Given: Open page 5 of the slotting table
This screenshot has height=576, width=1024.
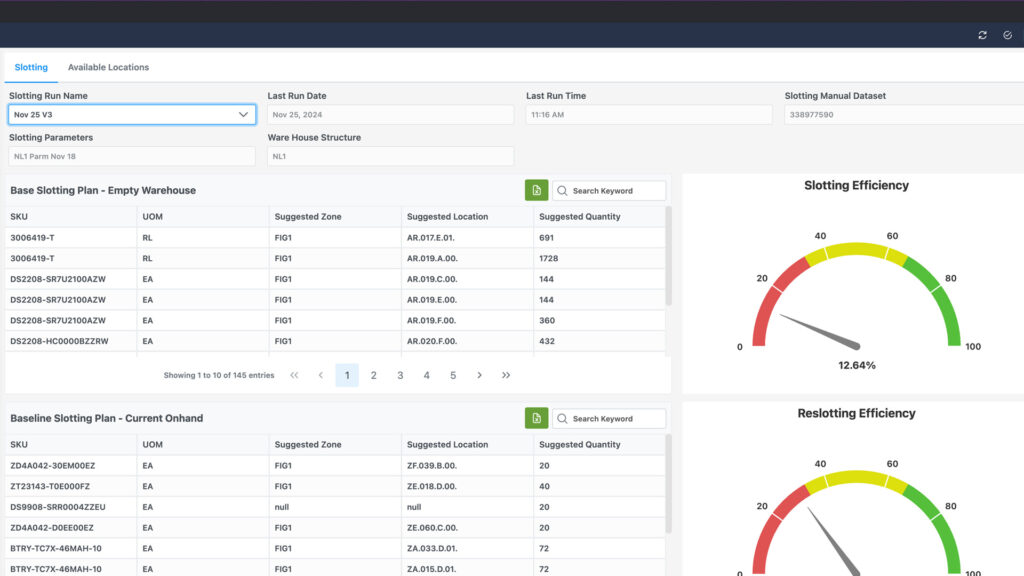Looking at the screenshot, I should click(x=453, y=375).
